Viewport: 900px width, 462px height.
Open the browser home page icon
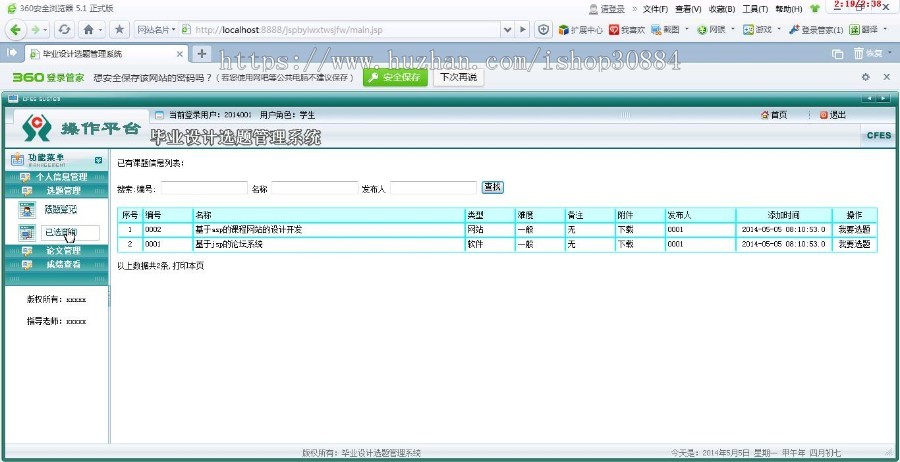[88, 29]
